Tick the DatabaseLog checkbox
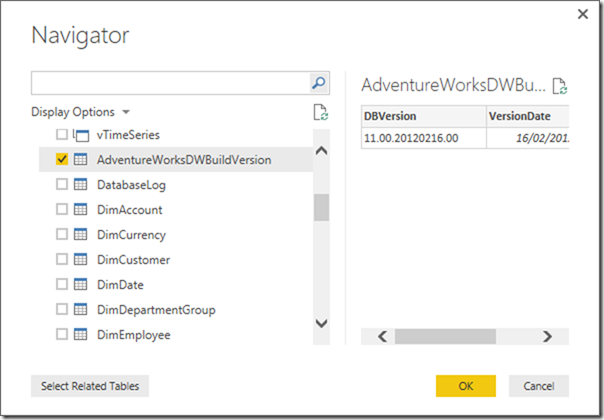Screen dimensions: 604x420 tap(62, 184)
